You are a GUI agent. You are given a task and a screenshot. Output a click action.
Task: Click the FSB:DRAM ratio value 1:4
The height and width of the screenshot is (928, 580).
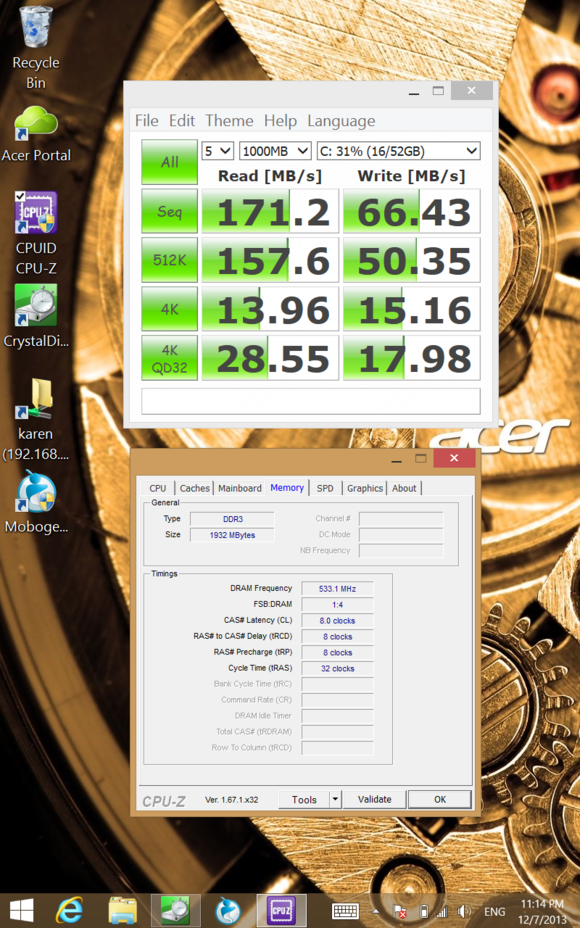pyautogui.click(x=337, y=605)
